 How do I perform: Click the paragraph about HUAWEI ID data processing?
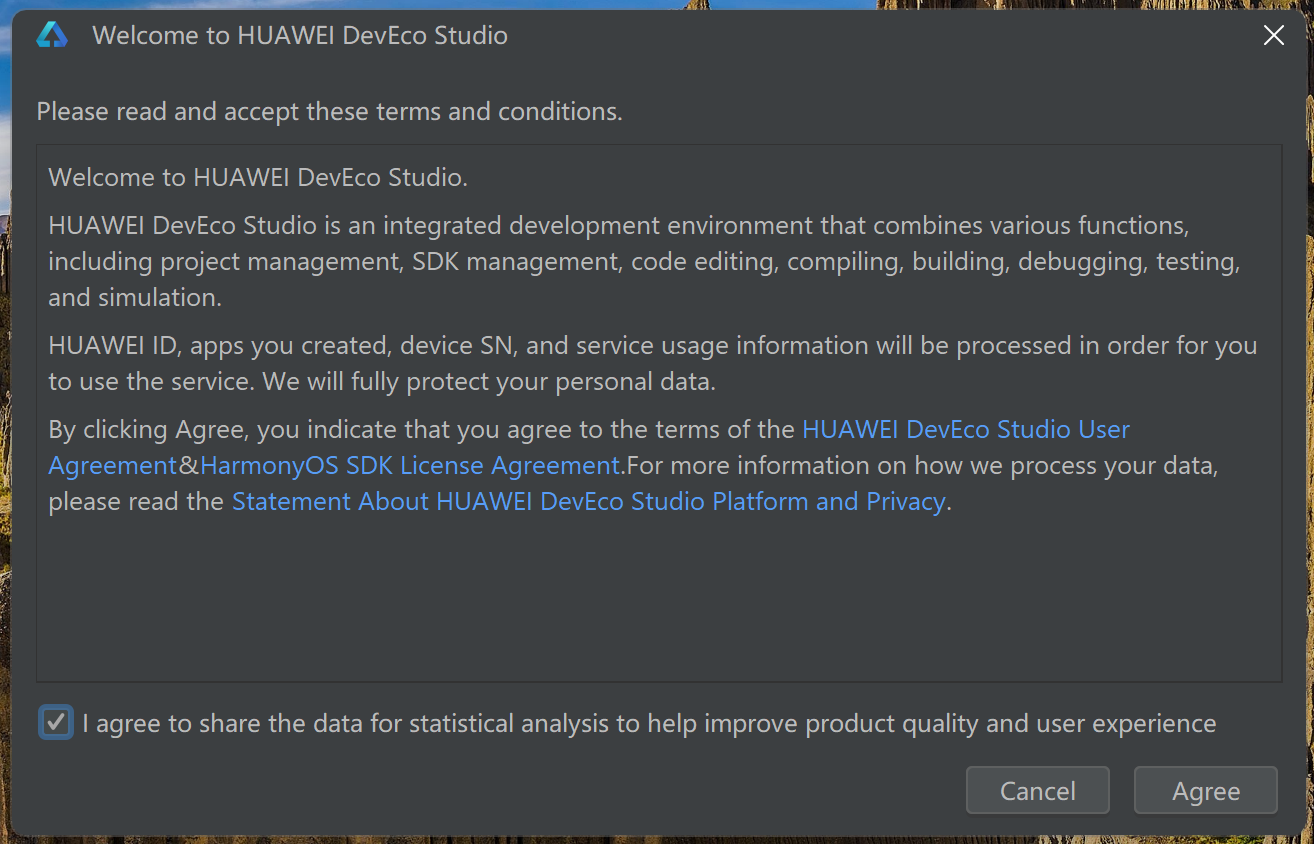652,346
